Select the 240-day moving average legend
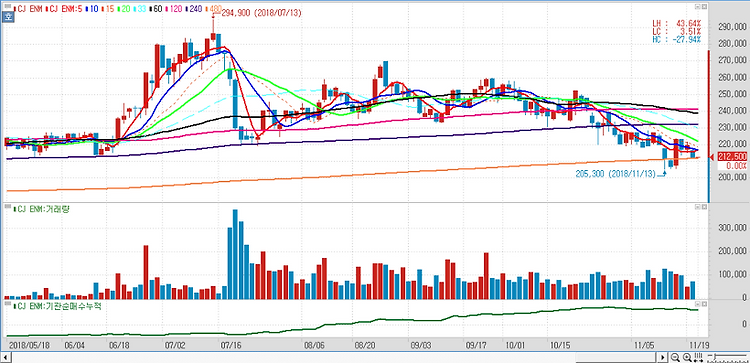This screenshot has width=750, height=363. click(194, 9)
